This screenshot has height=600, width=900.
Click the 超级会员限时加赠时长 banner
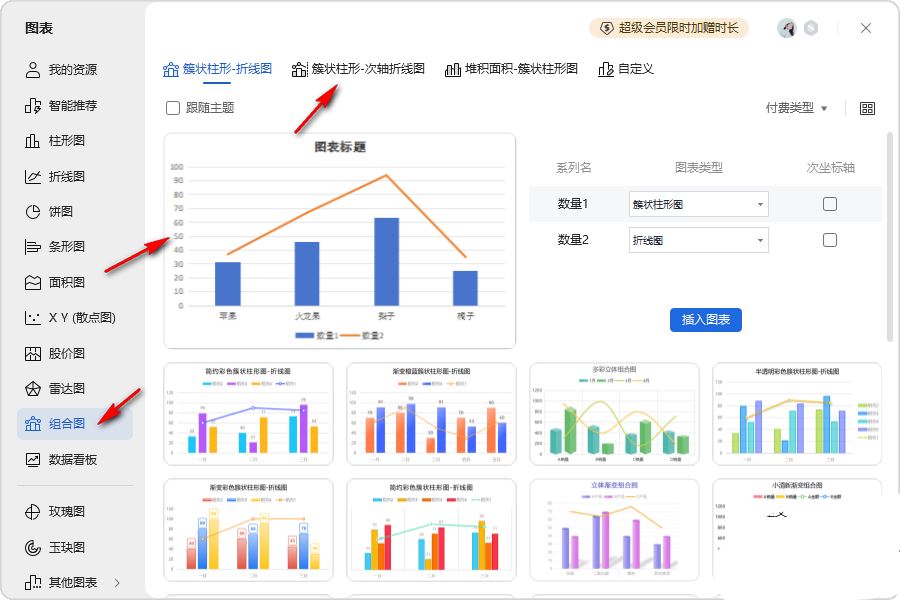(669, 28)
